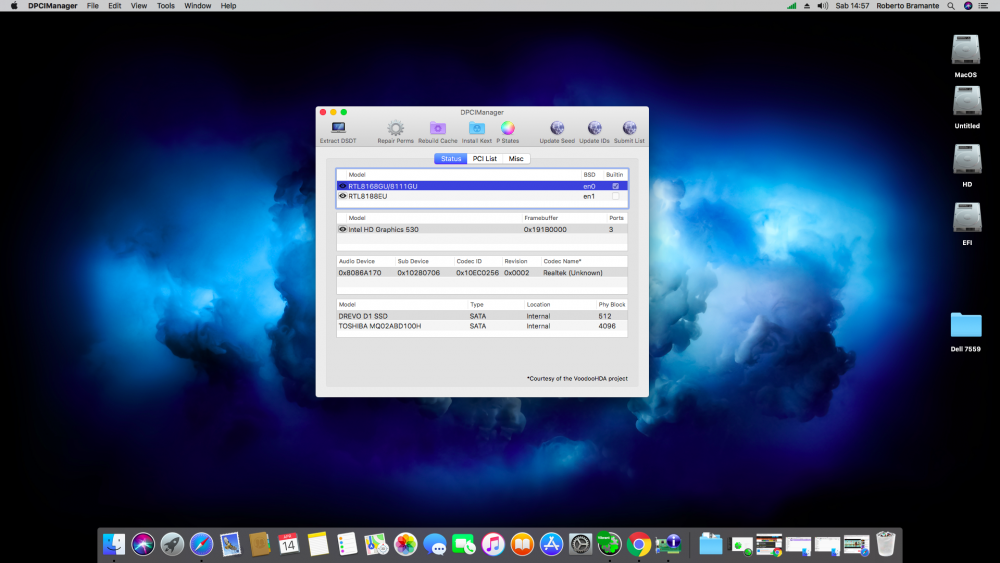
Task: Open Finder from the Dock
Action: click(x=114, y=545)
